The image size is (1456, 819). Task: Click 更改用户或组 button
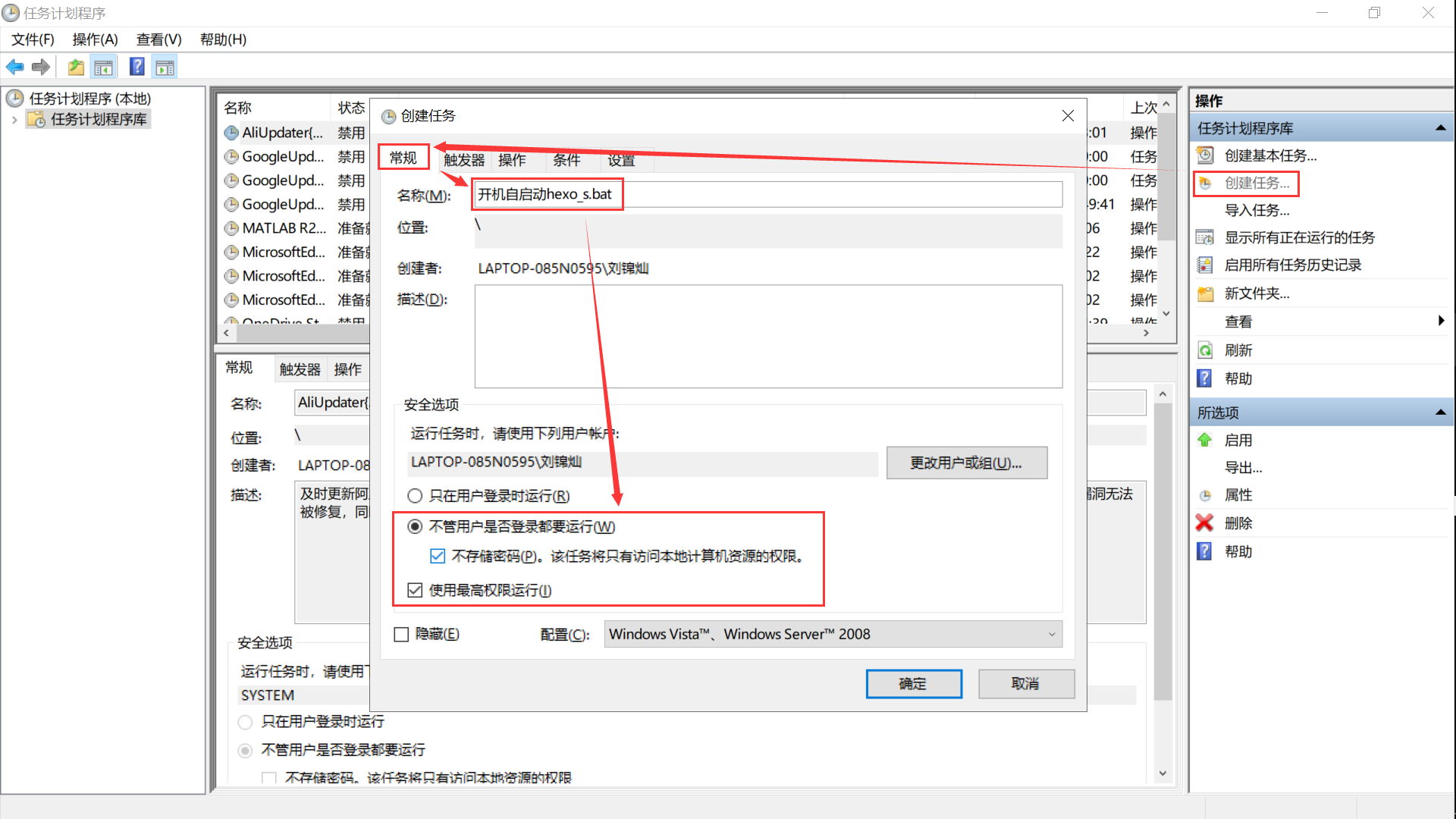[x=966, y=463]
